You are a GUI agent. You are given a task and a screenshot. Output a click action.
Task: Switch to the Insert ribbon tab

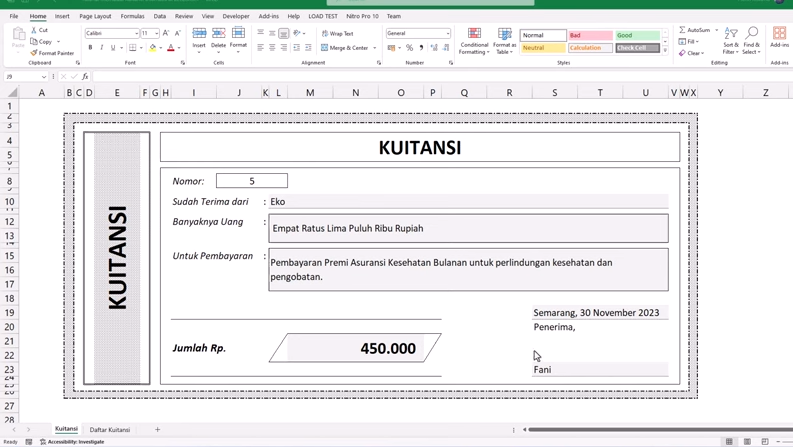pos(62,16)
